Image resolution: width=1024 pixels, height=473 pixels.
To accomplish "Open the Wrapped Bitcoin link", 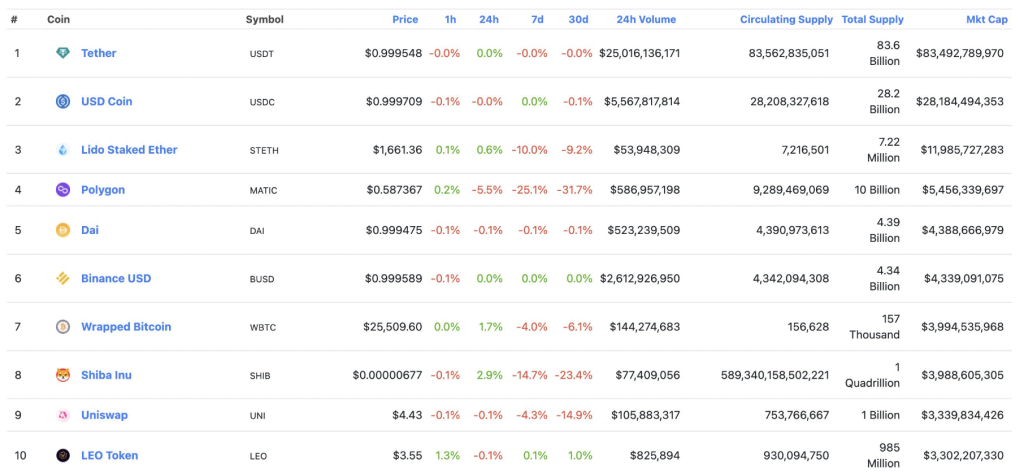I will tap(126, 327).
